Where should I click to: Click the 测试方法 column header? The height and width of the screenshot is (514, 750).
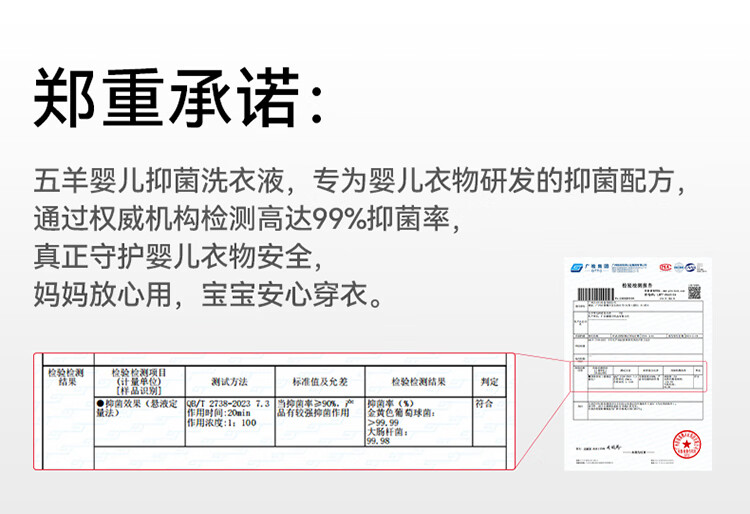230,382
